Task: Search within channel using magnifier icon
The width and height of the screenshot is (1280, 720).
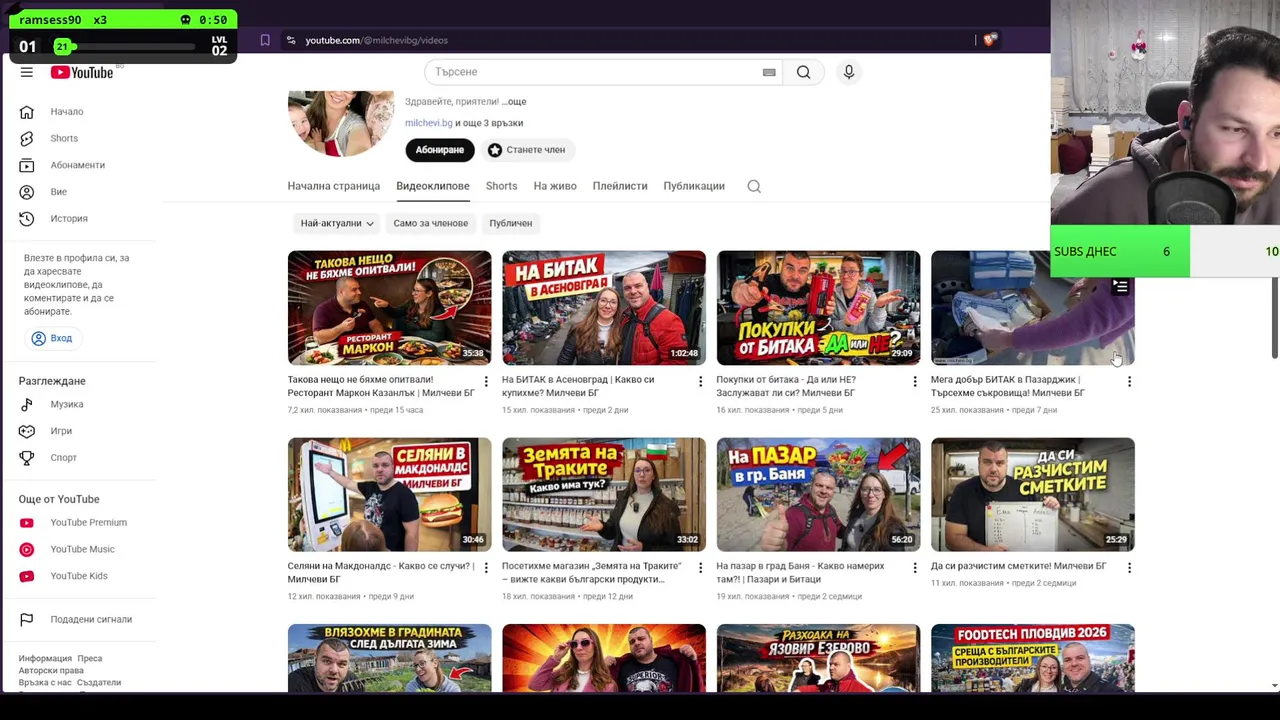Action: [754, 186]
